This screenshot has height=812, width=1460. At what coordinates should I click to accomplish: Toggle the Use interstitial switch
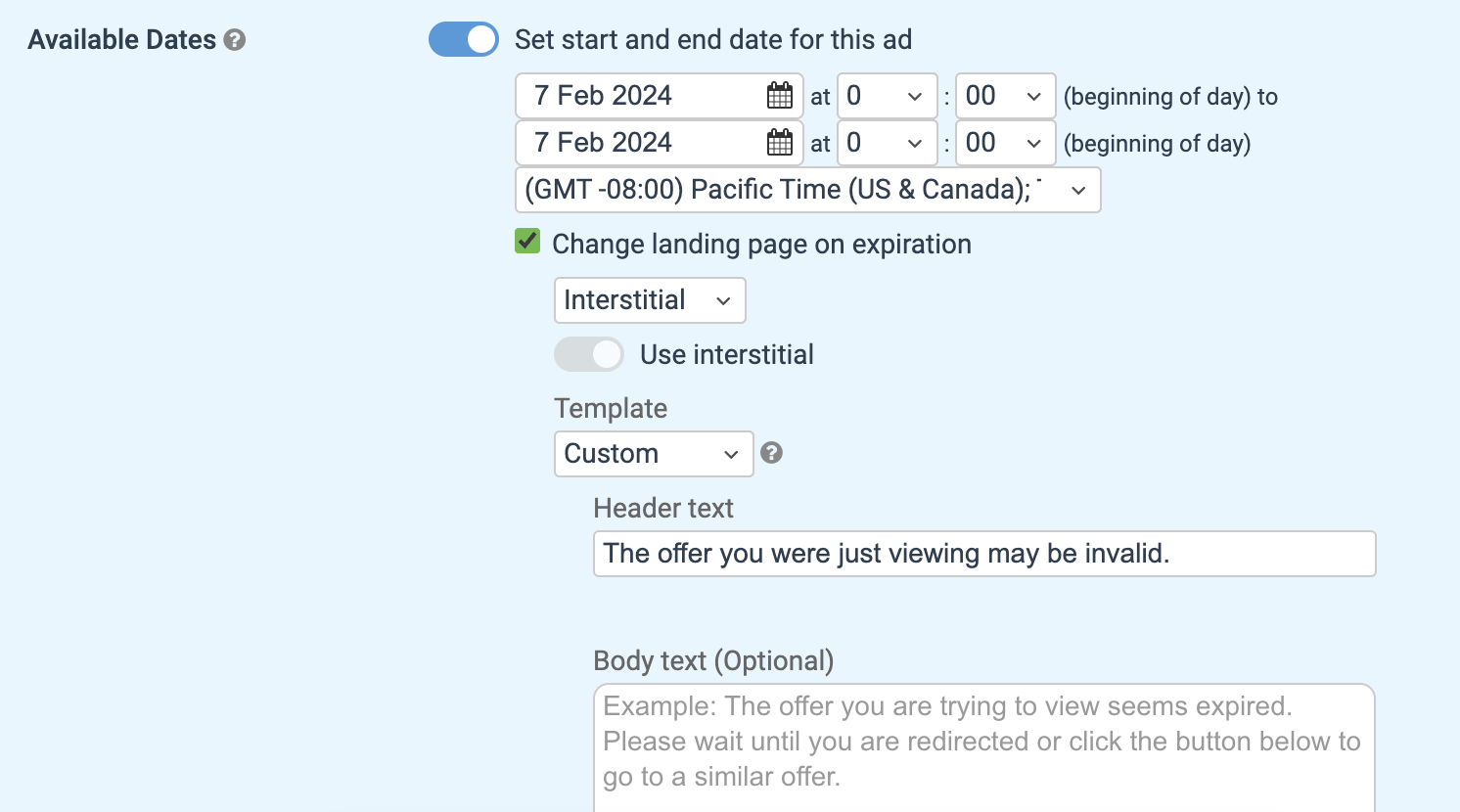[589, 354]
